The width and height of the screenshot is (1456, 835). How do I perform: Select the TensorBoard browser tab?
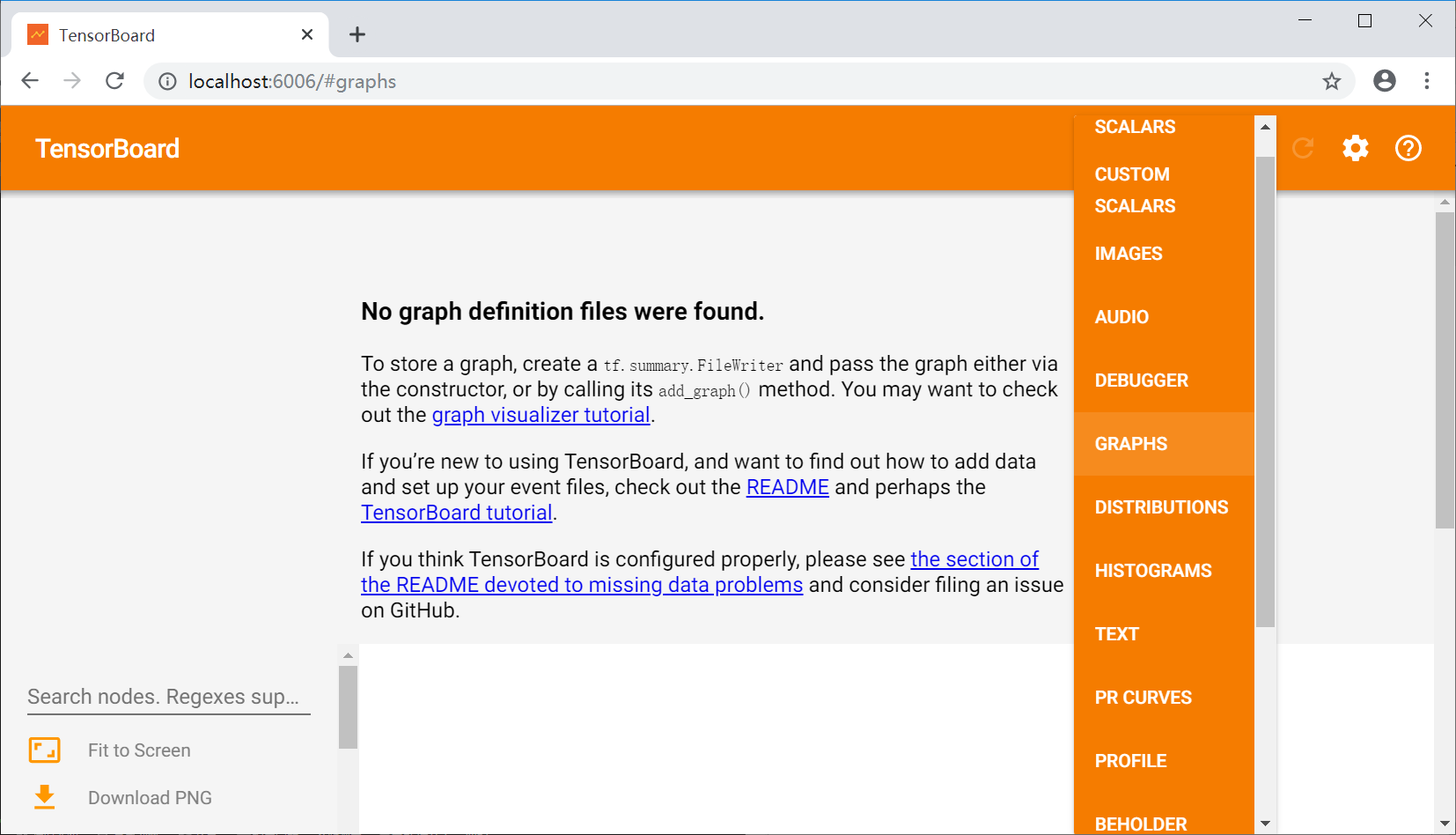pyautogui.click(x=170, y=34)
